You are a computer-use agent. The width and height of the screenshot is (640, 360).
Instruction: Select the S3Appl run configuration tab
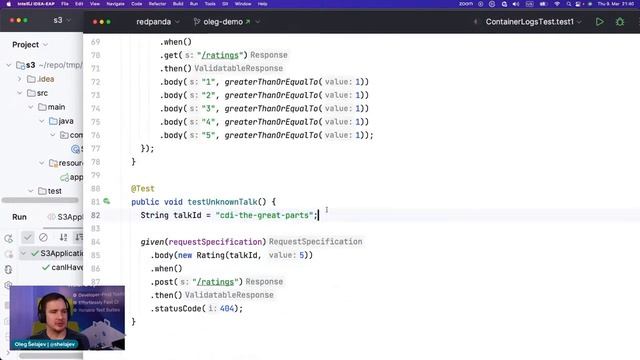pyautogui.click(x=65, y=217)
